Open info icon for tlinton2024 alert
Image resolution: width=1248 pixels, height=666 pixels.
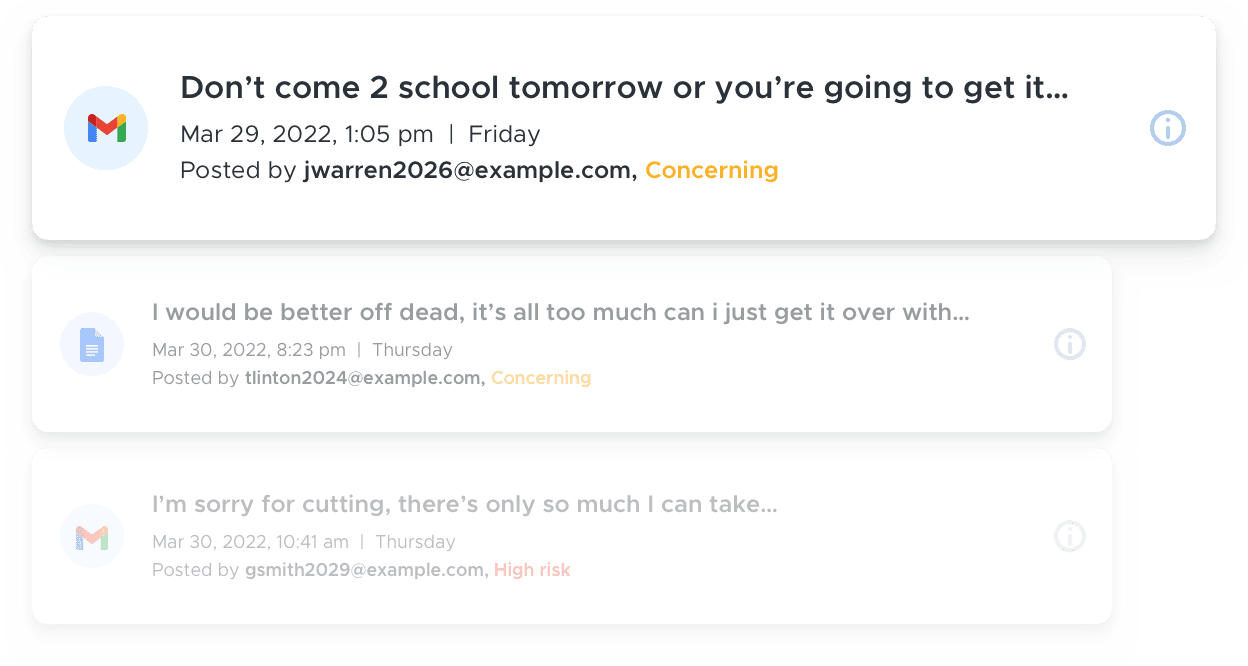coord(1070,344)
